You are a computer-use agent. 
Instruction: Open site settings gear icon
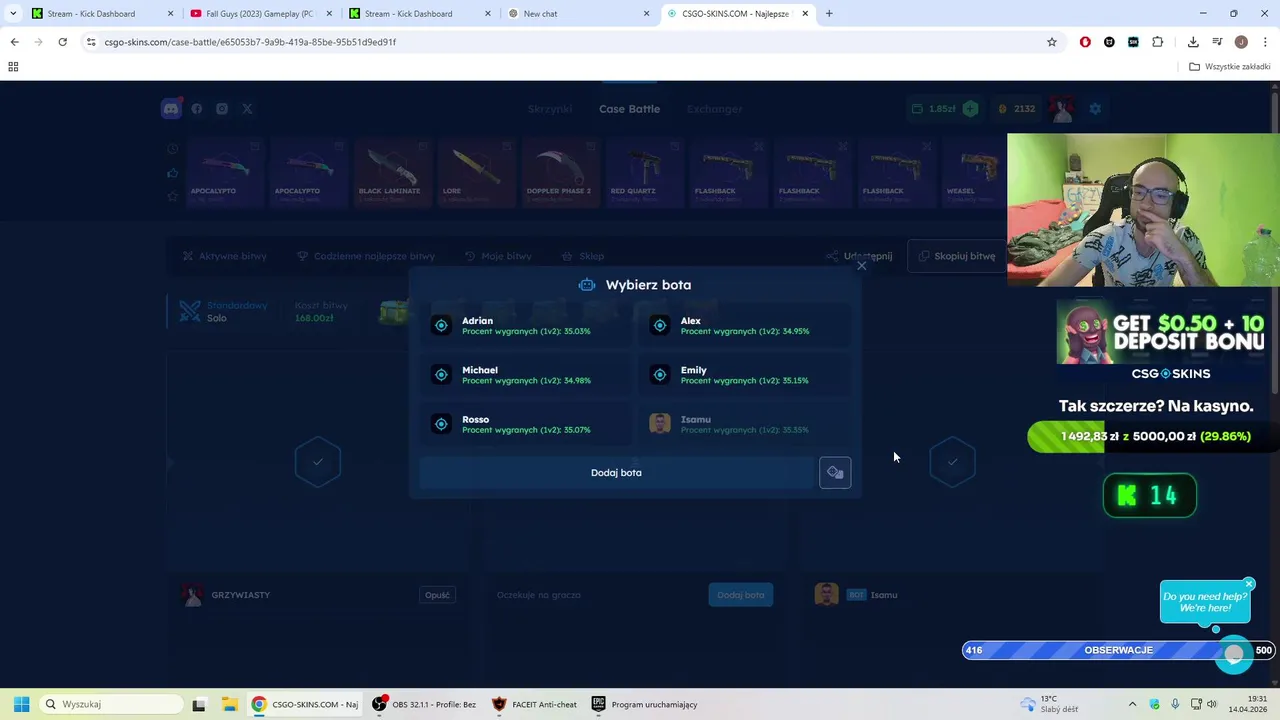pyautogui.click(x=1095, y=109)
